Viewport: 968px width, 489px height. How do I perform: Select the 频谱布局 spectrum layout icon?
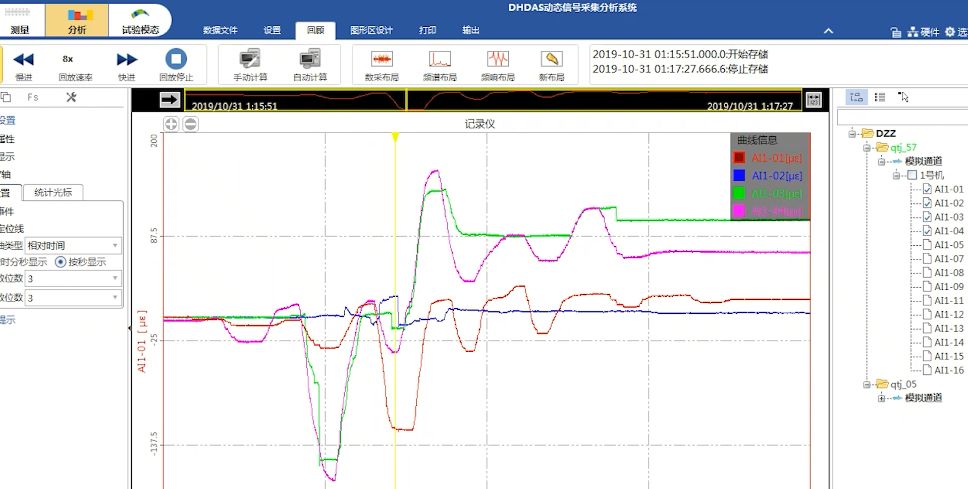click(x=440, y=59)
